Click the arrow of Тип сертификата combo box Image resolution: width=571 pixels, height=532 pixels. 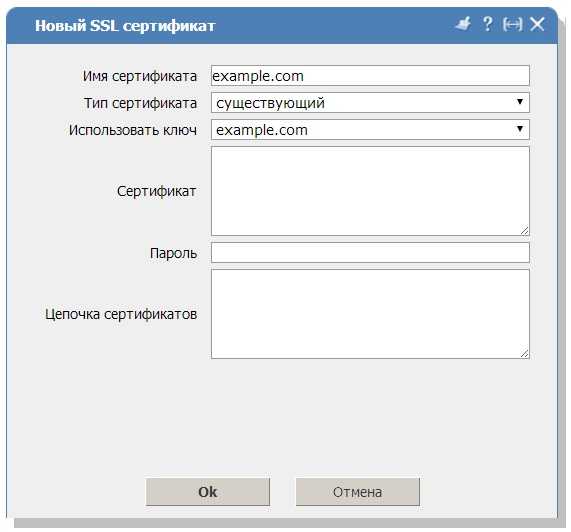click(x=520, y=102)
